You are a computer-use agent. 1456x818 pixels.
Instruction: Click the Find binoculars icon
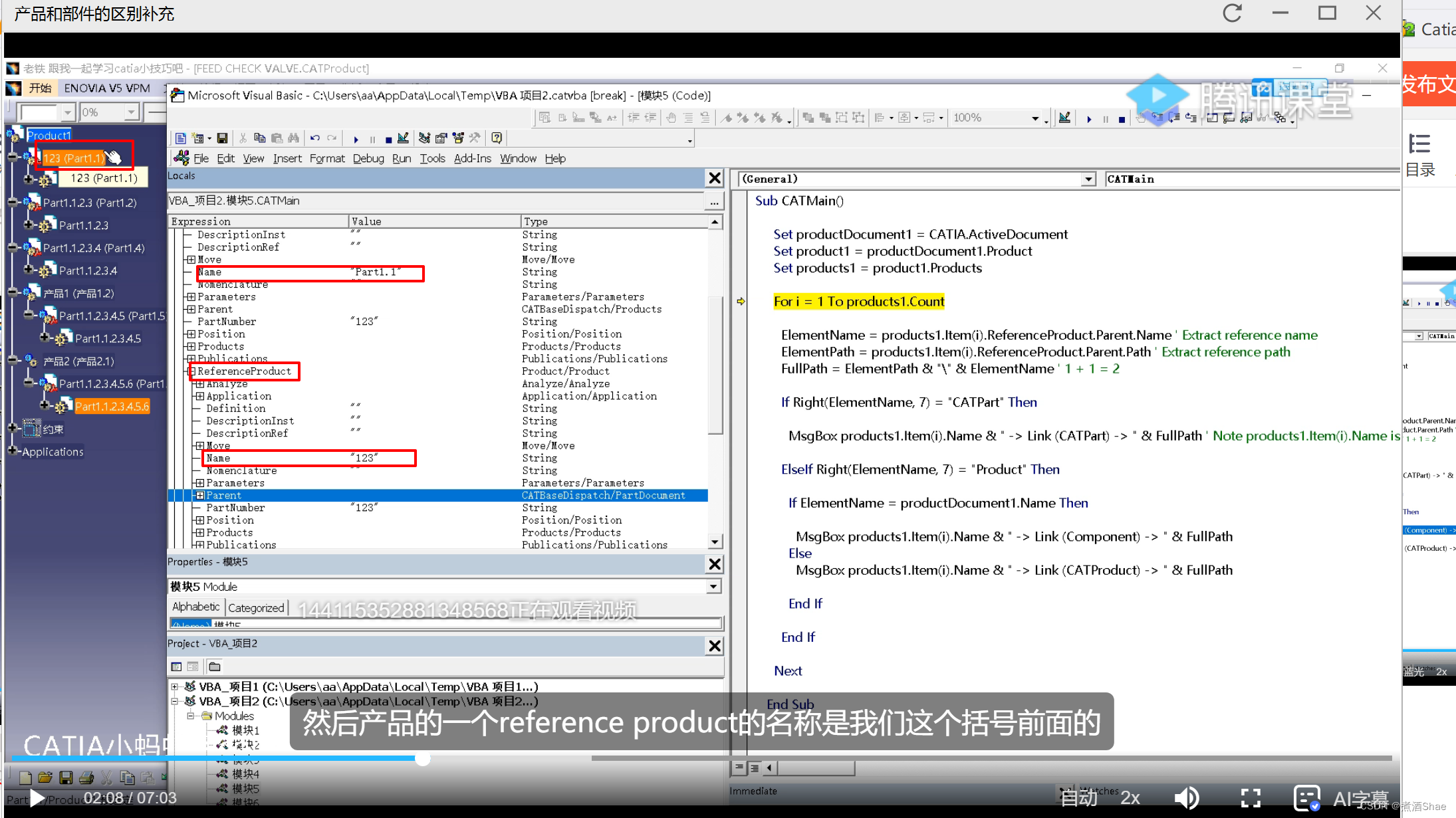click(293, 138)
